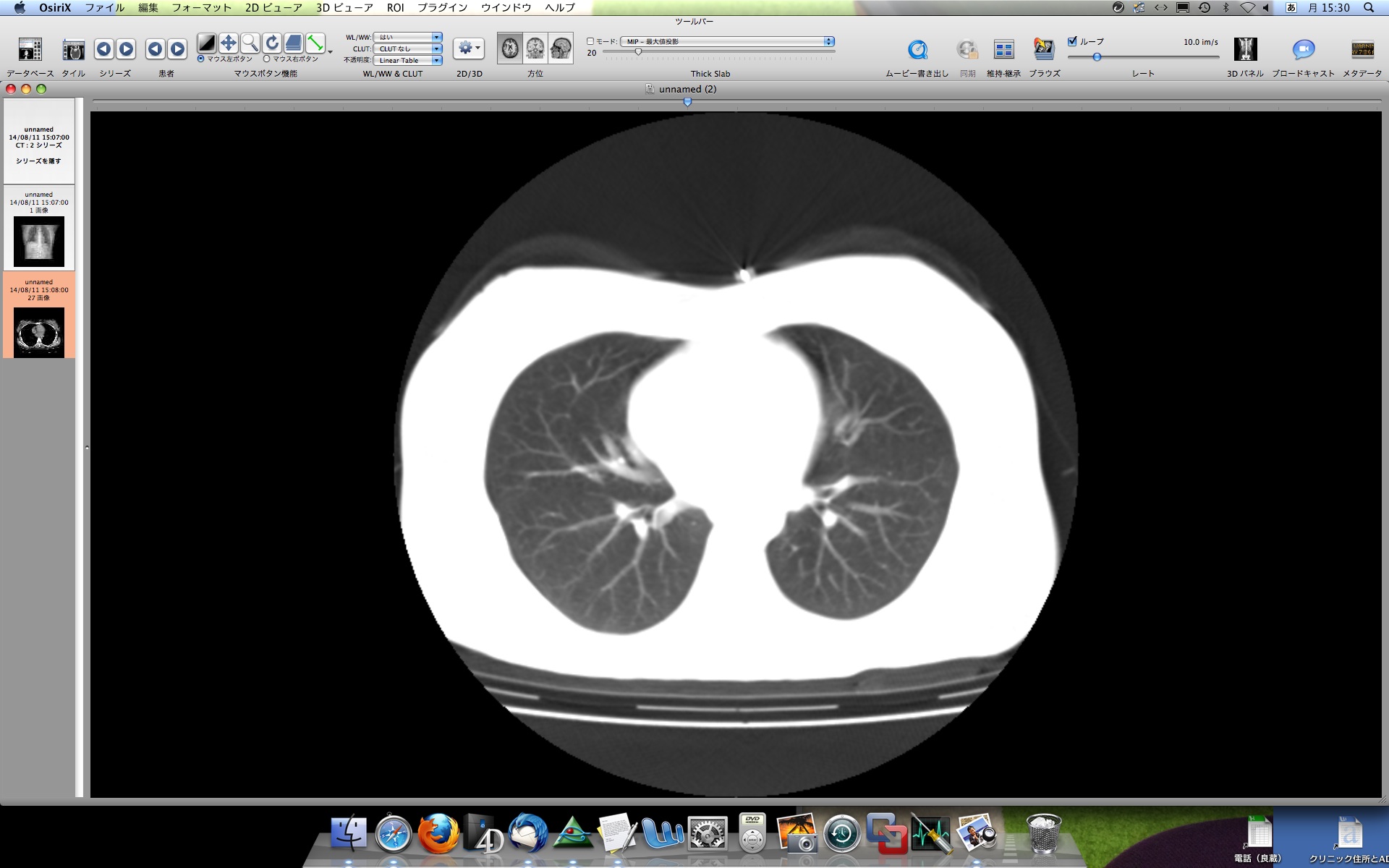1389x868 pixels.
Task: Select マウス右ボタン radio button
Action: [267, 59]
